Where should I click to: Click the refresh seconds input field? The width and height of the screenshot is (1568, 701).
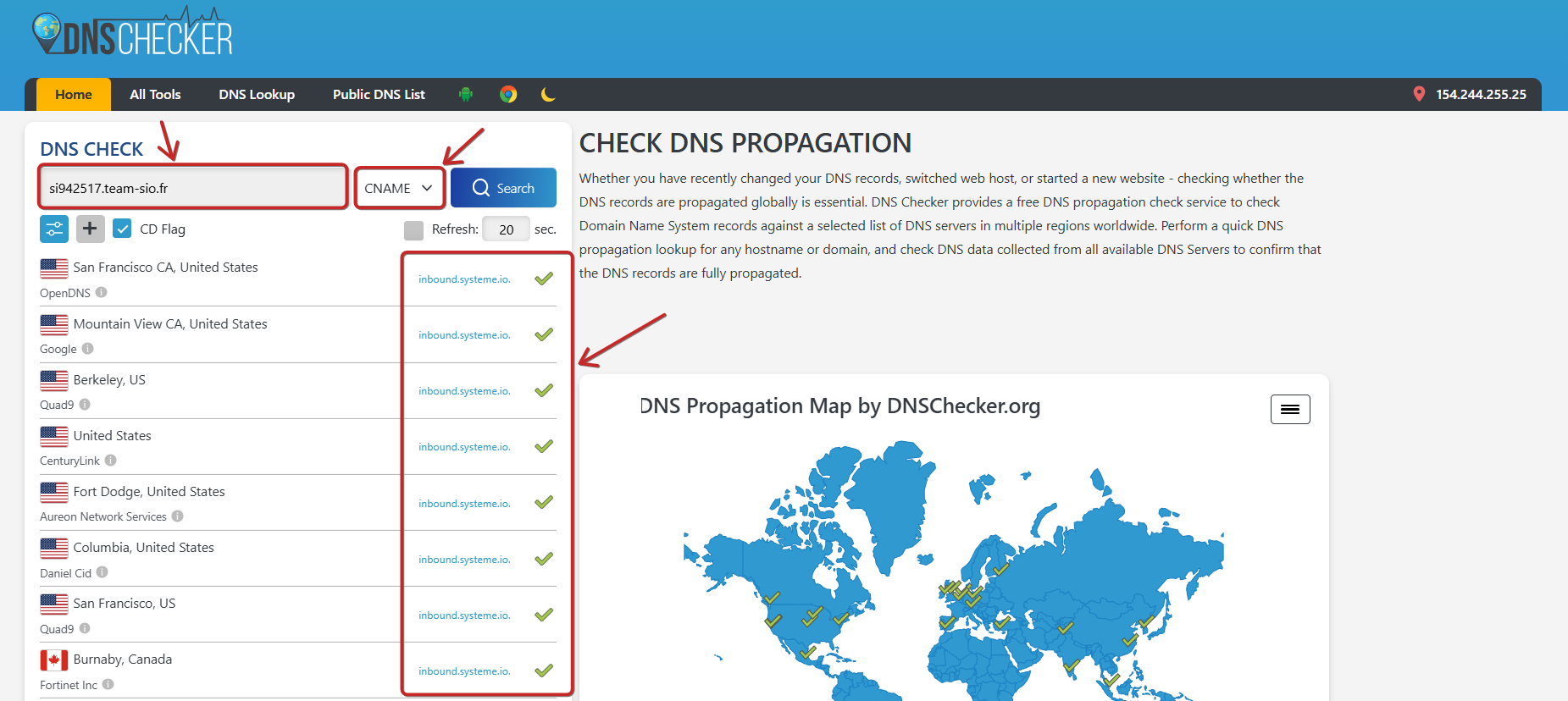pos(506,229)
